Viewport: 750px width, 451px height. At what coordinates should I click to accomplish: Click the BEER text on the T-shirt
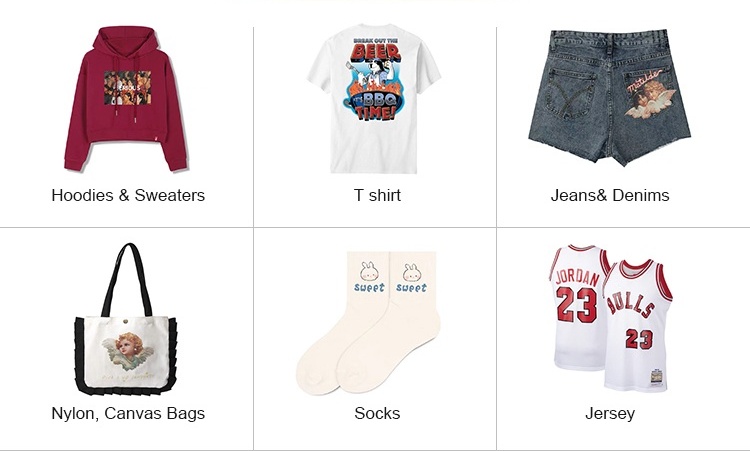[375, 53]
